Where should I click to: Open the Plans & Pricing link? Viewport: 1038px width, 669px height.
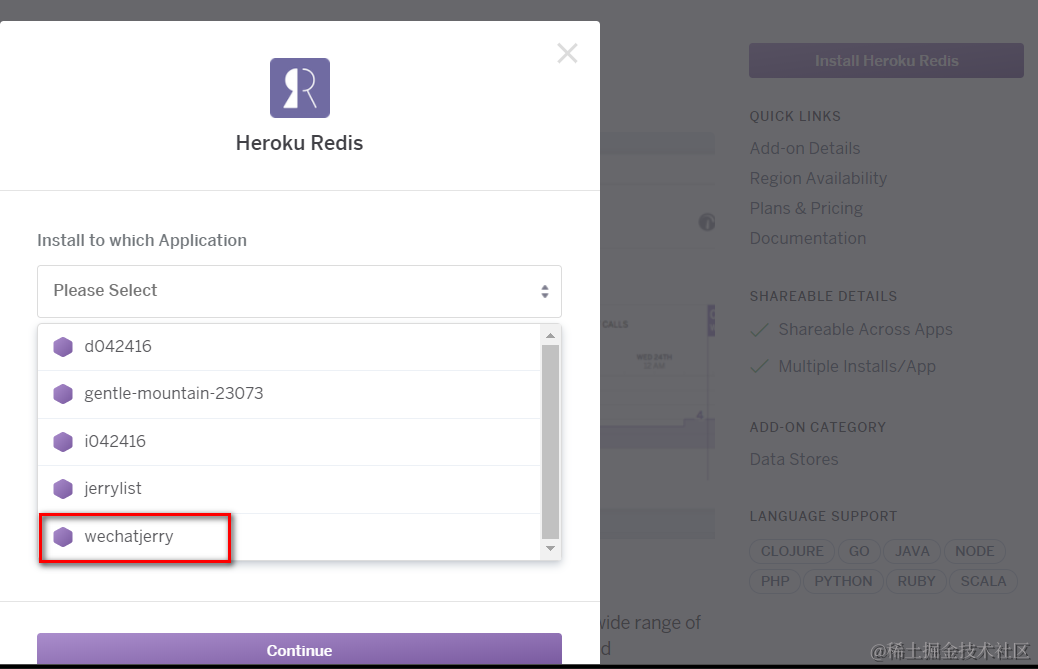pos(806,208)
